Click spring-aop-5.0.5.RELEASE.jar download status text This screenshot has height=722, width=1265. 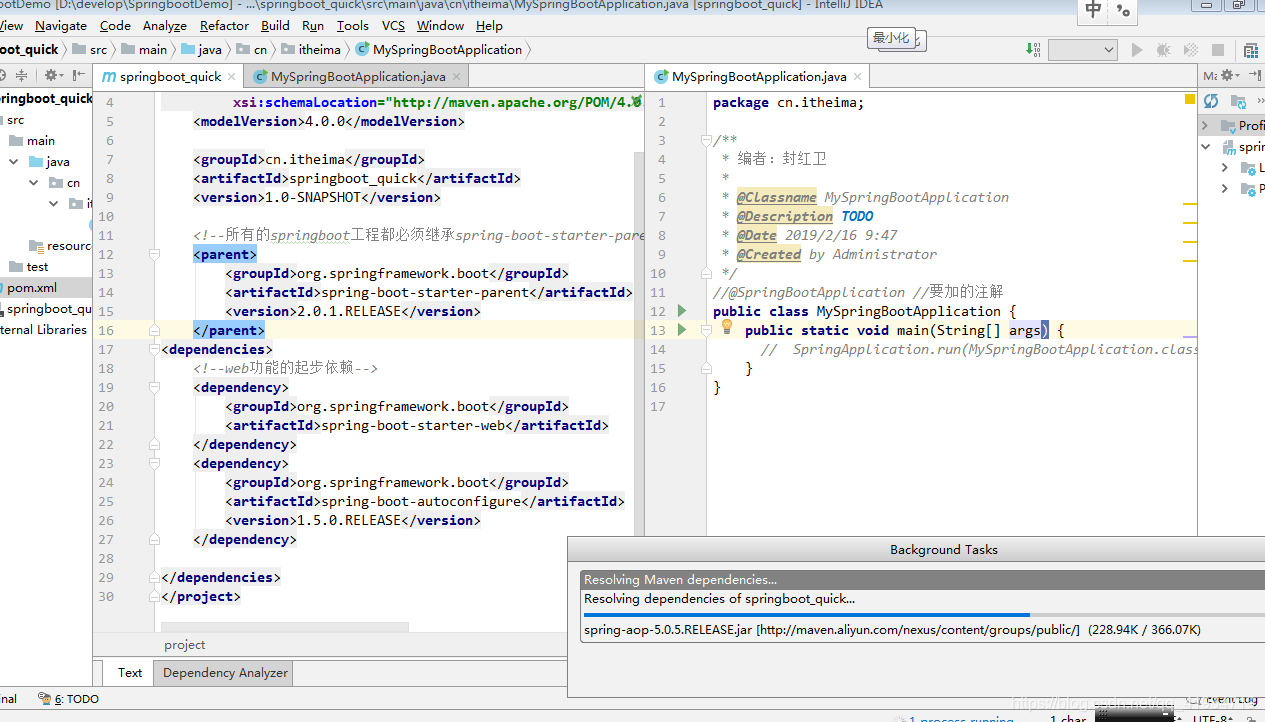(892, 630)
